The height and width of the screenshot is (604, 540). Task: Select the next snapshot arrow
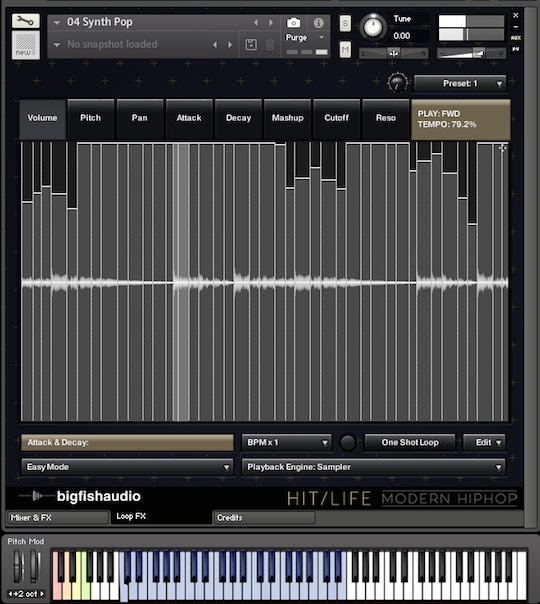coord(230,45)
